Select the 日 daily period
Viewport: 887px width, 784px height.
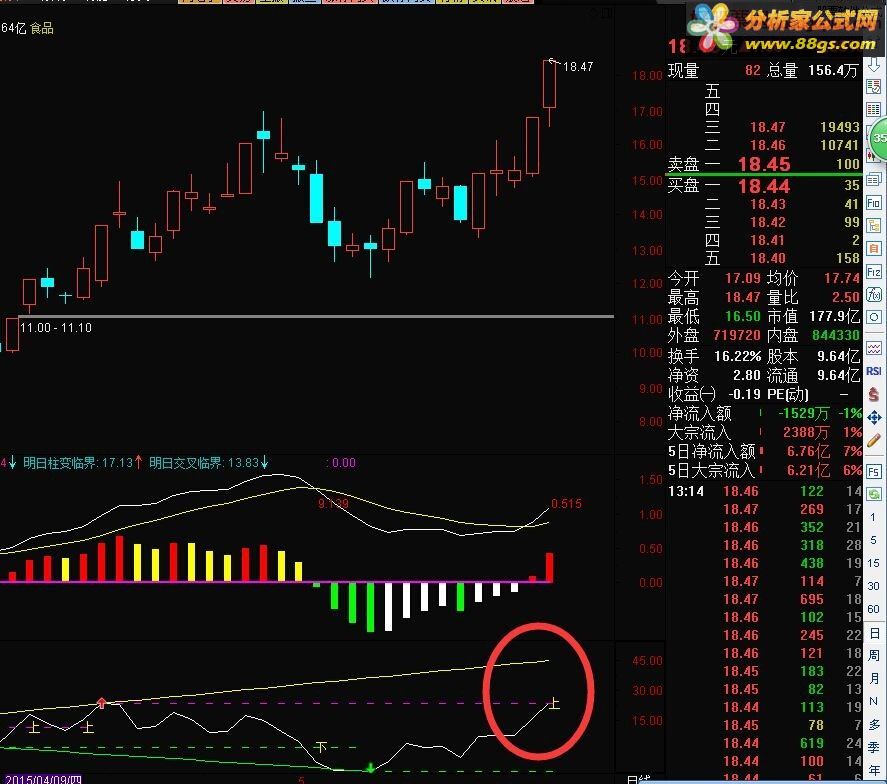pyautogui.click(x=874, y=634)
